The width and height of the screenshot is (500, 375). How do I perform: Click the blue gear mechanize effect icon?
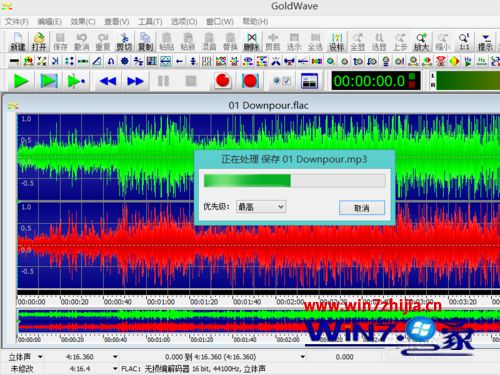tap(125, 61)
